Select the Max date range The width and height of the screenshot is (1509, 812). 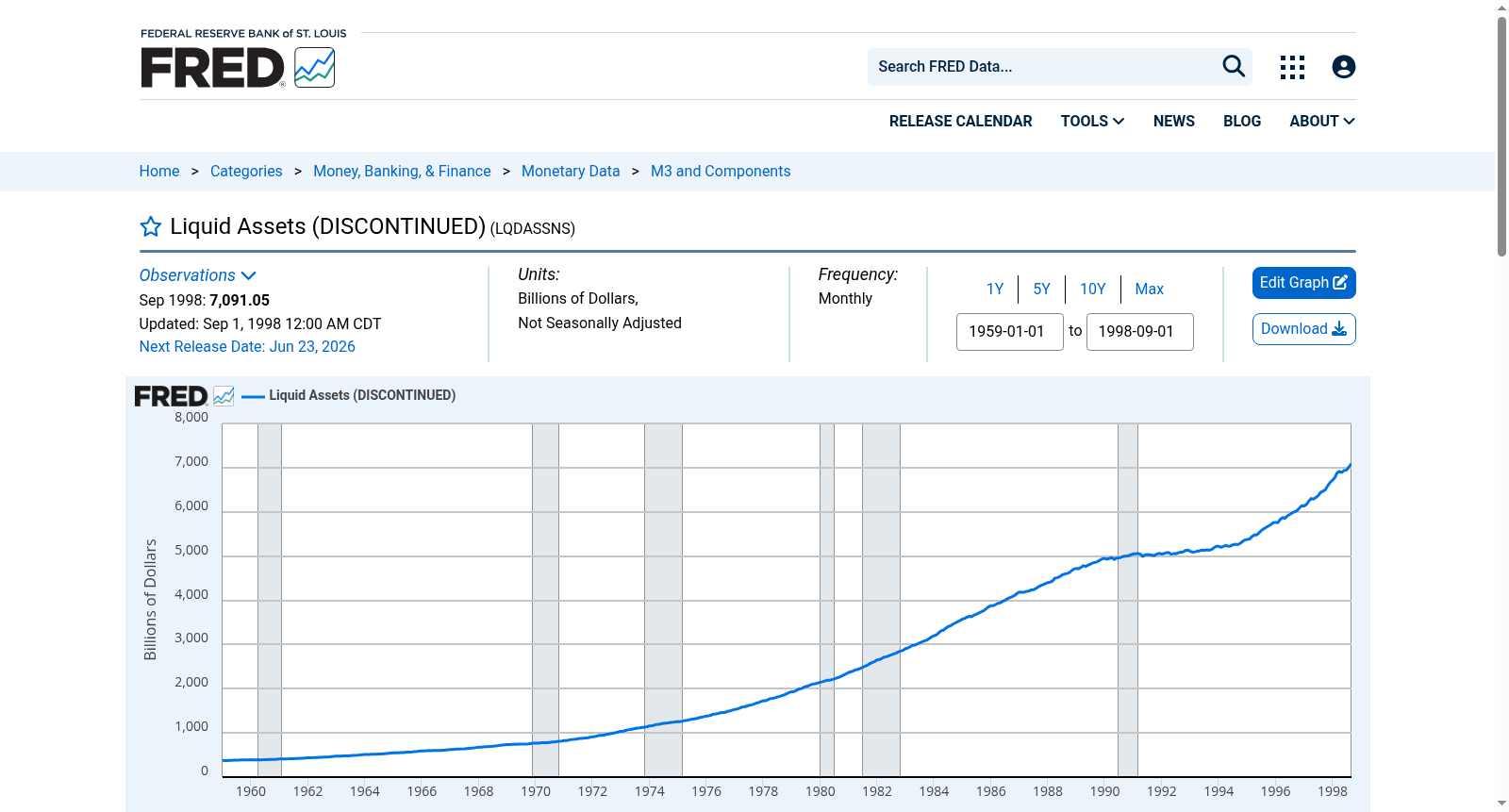(x=1149, y=289)
